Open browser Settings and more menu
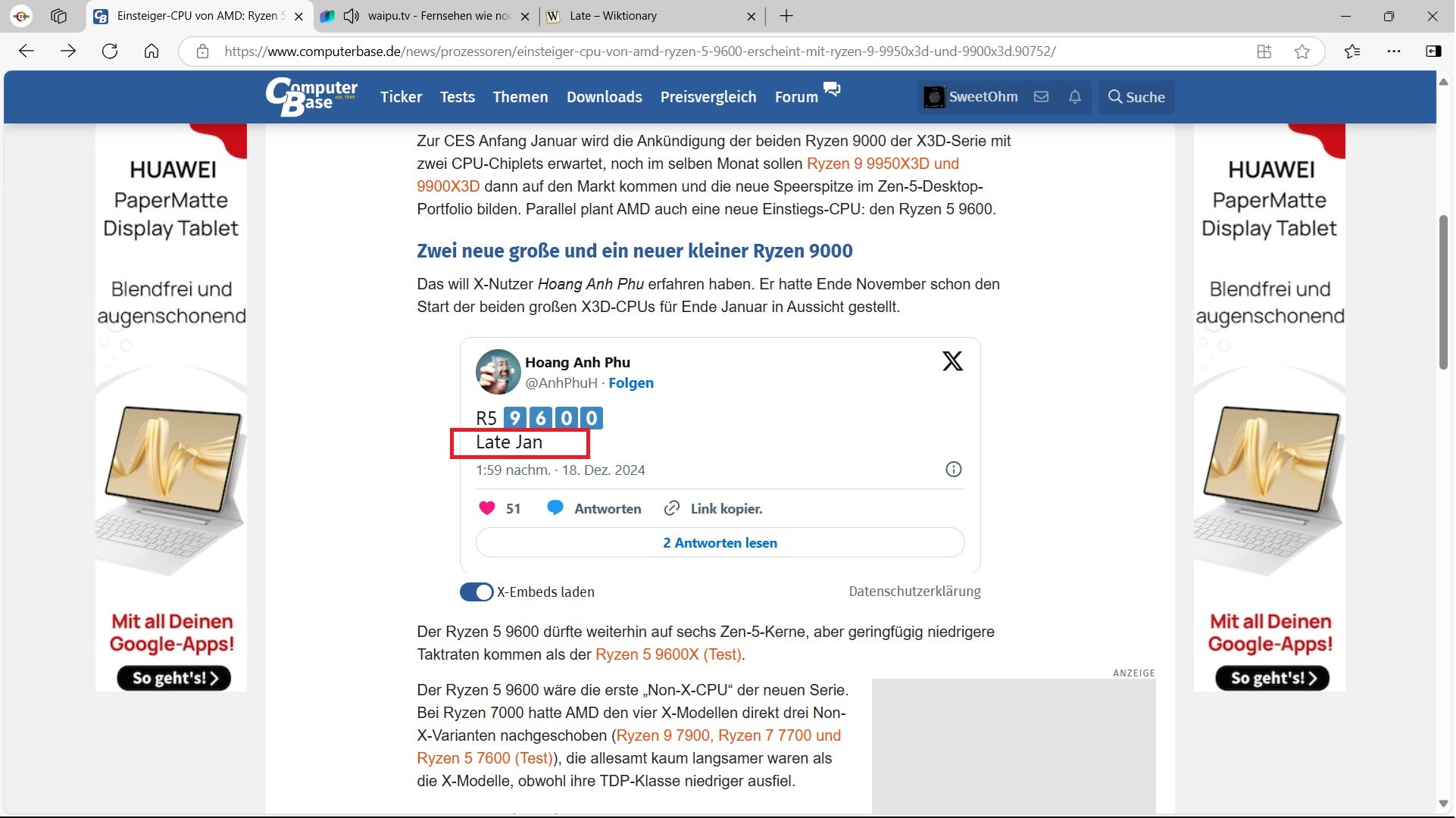 point(1394,52)
